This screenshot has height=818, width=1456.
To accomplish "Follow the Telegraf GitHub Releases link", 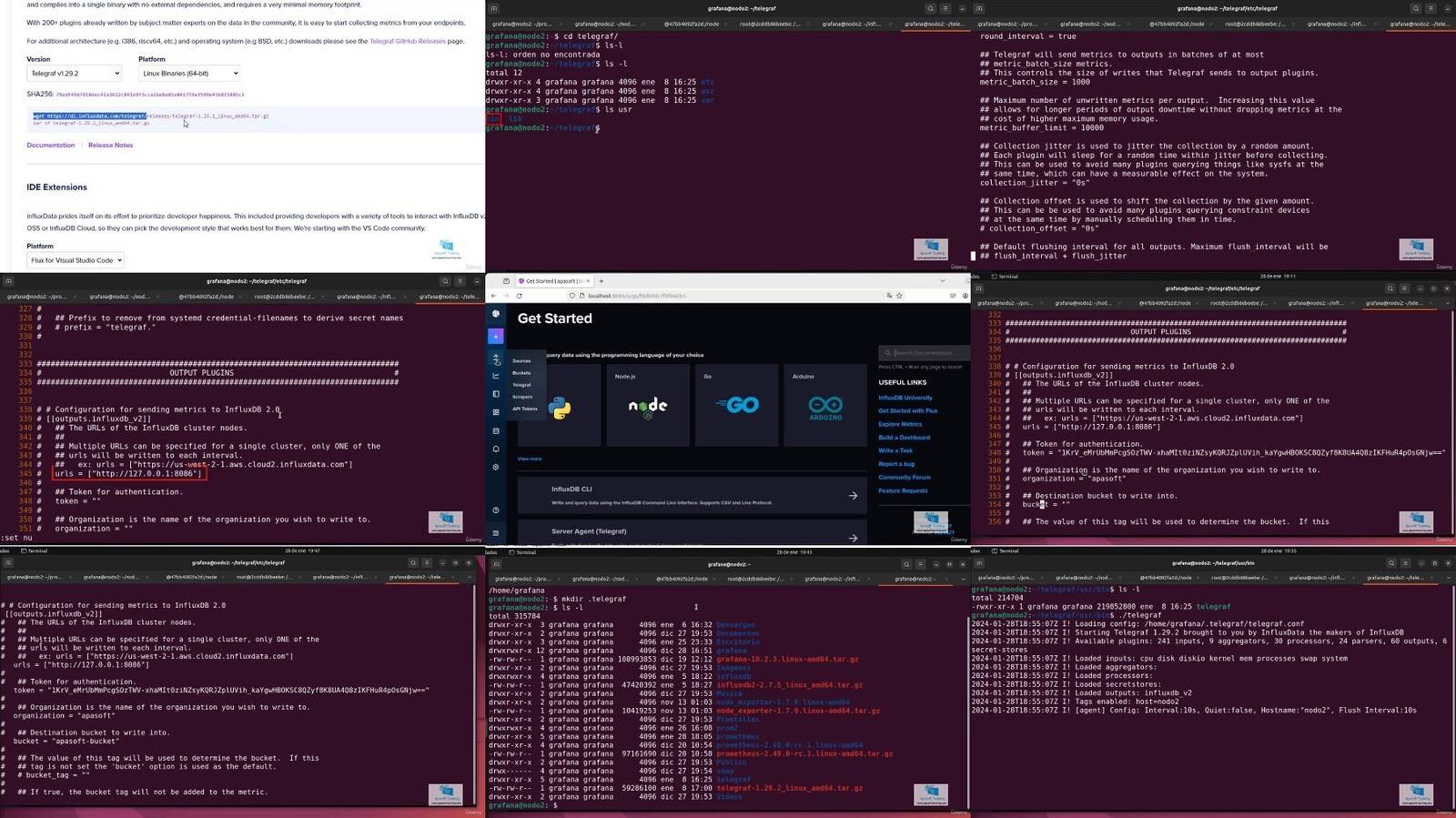I will point(408,41).
